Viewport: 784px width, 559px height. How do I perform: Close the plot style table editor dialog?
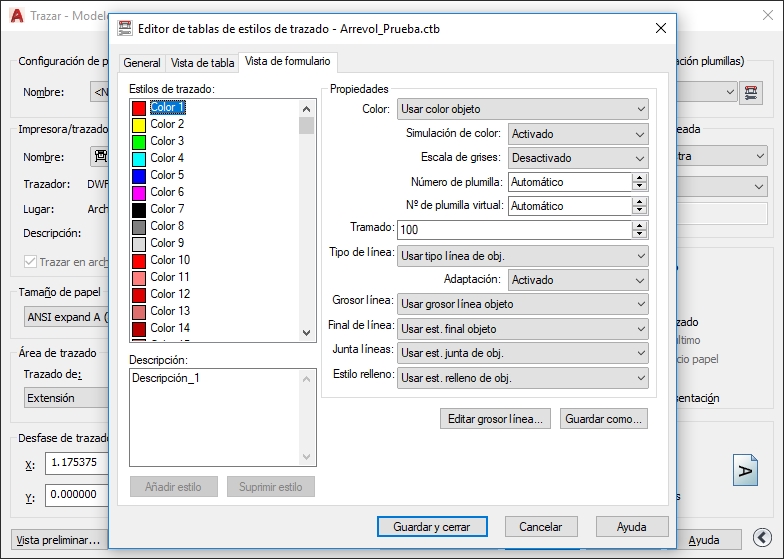660,28
